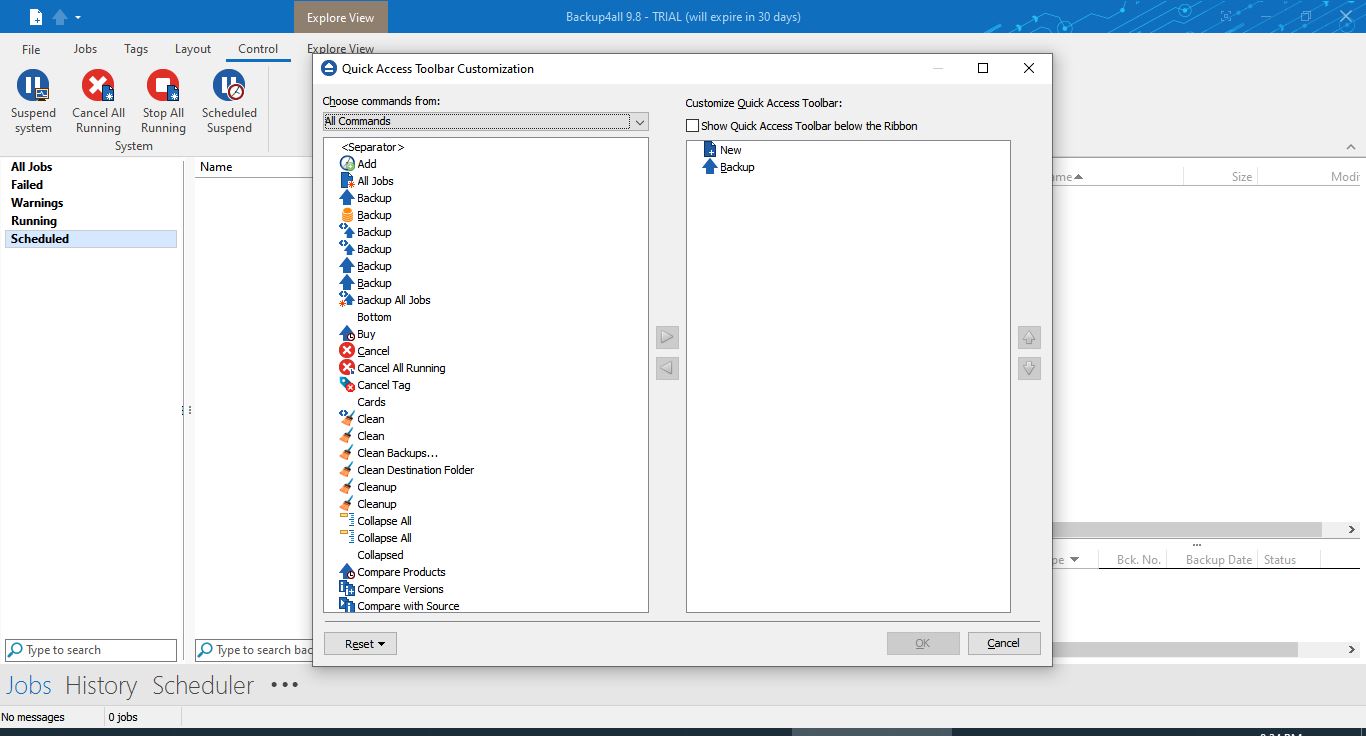Viewport: 1366px width, 736px height.
Task: Select Backup in the Customize Quick Access Toolbar list
Action: coord(728,167)
